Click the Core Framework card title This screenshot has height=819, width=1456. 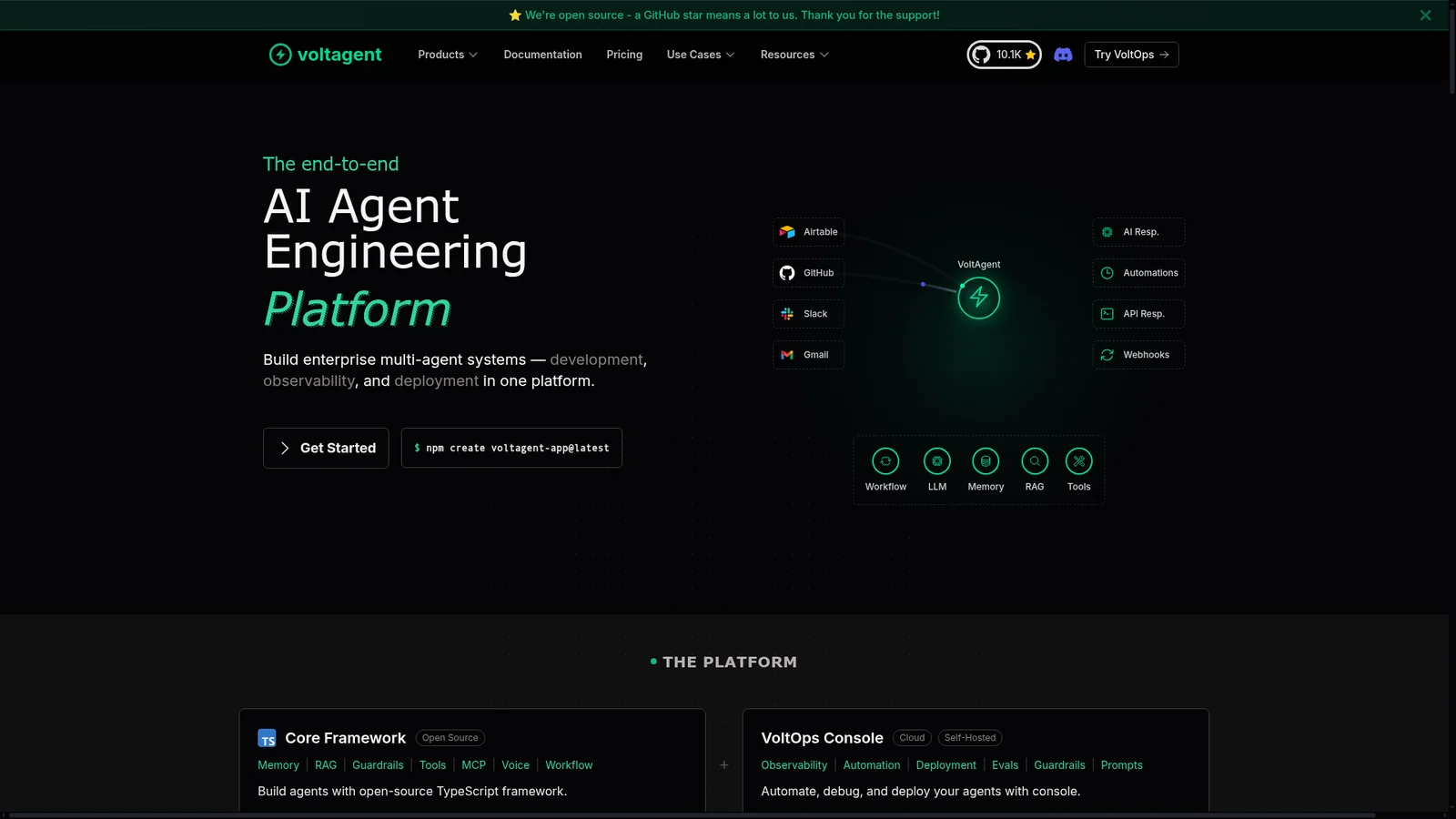346,738
